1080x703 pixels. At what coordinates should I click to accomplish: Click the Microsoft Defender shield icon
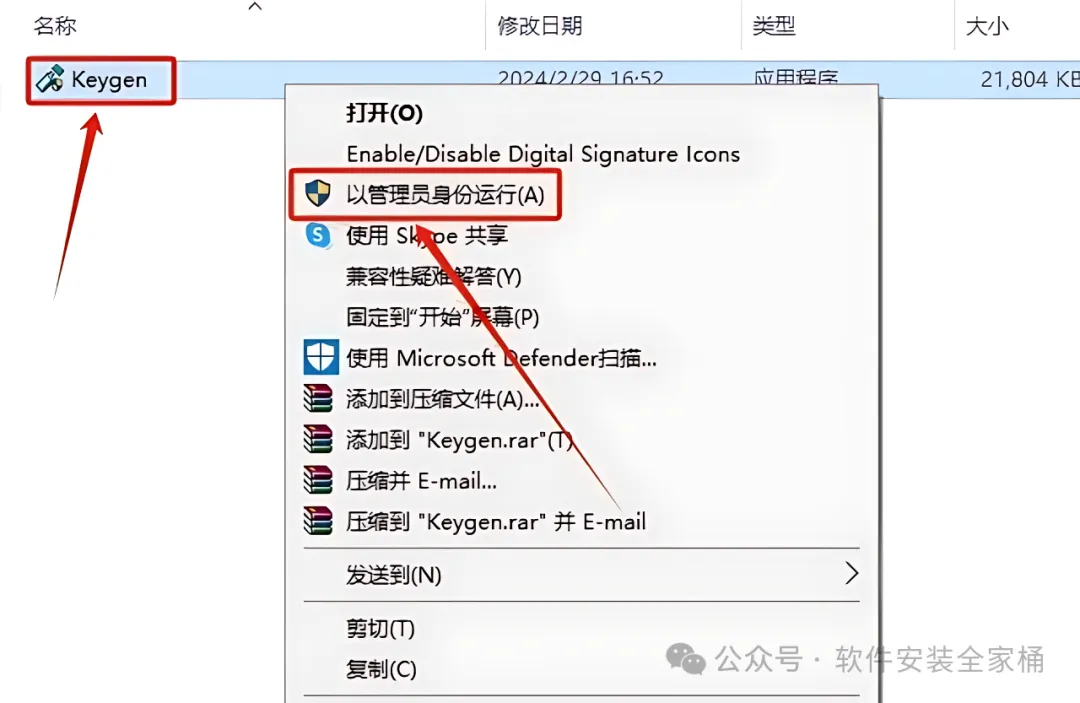click(x=321, y=357)
